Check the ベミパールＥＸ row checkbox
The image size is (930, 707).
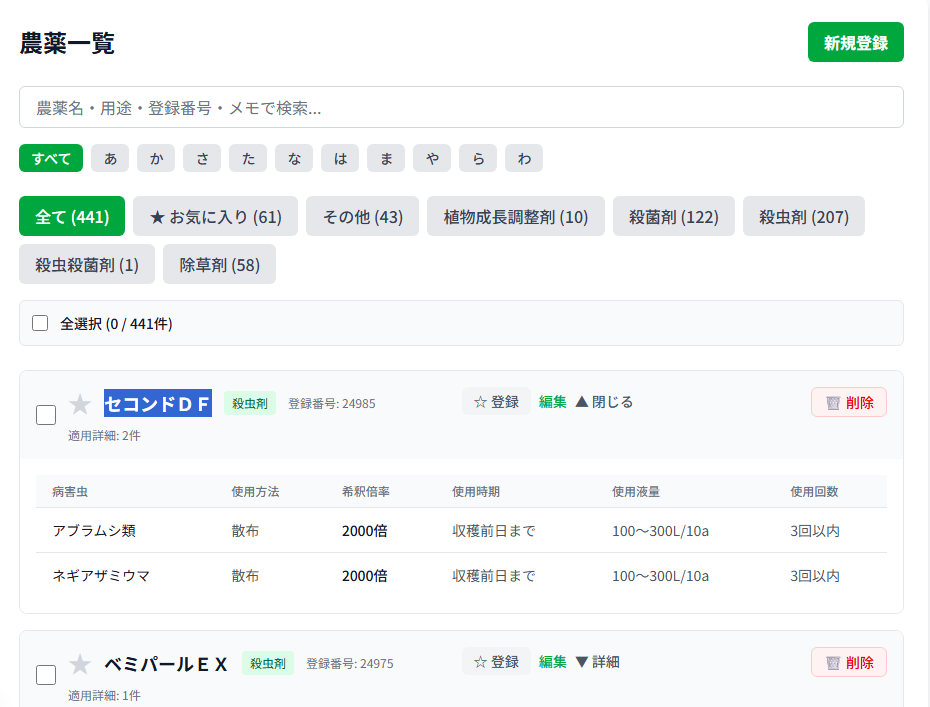click(46, 675)
